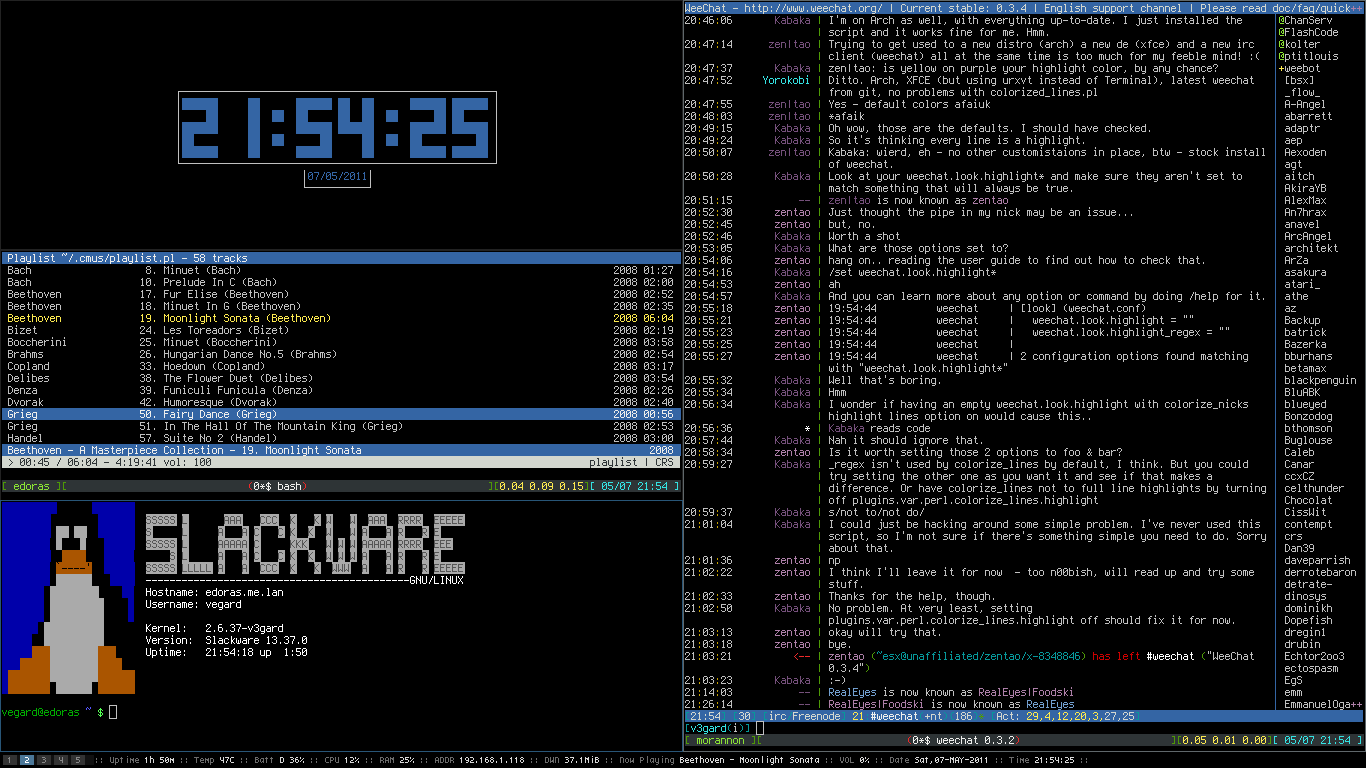This screenshot has height=768, width=1366.
Task: Click cmus playback position 00:45 / 06:04
Action: pyautogui.click(x=59, y=462)
